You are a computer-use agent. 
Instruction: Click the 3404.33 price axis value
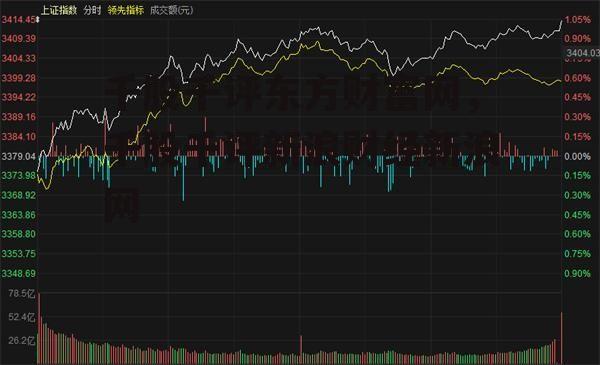tap(18, 59)
